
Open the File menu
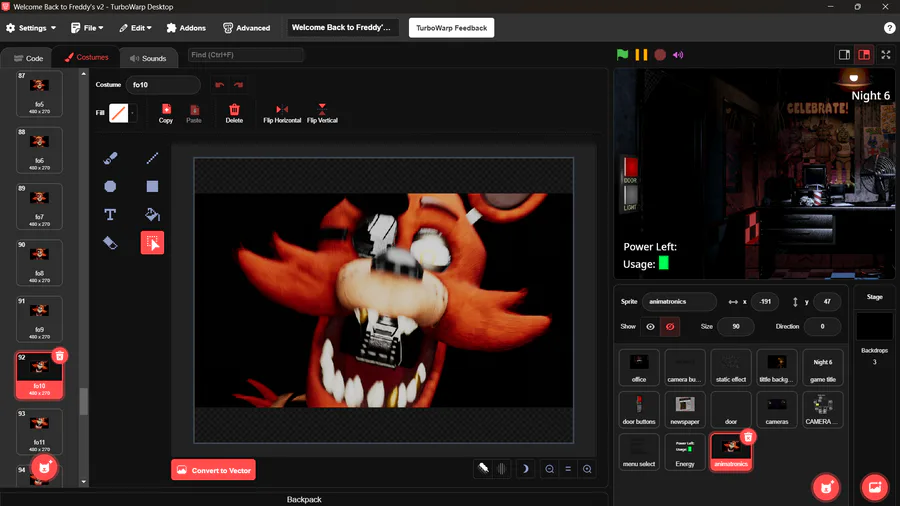[87, 28]
